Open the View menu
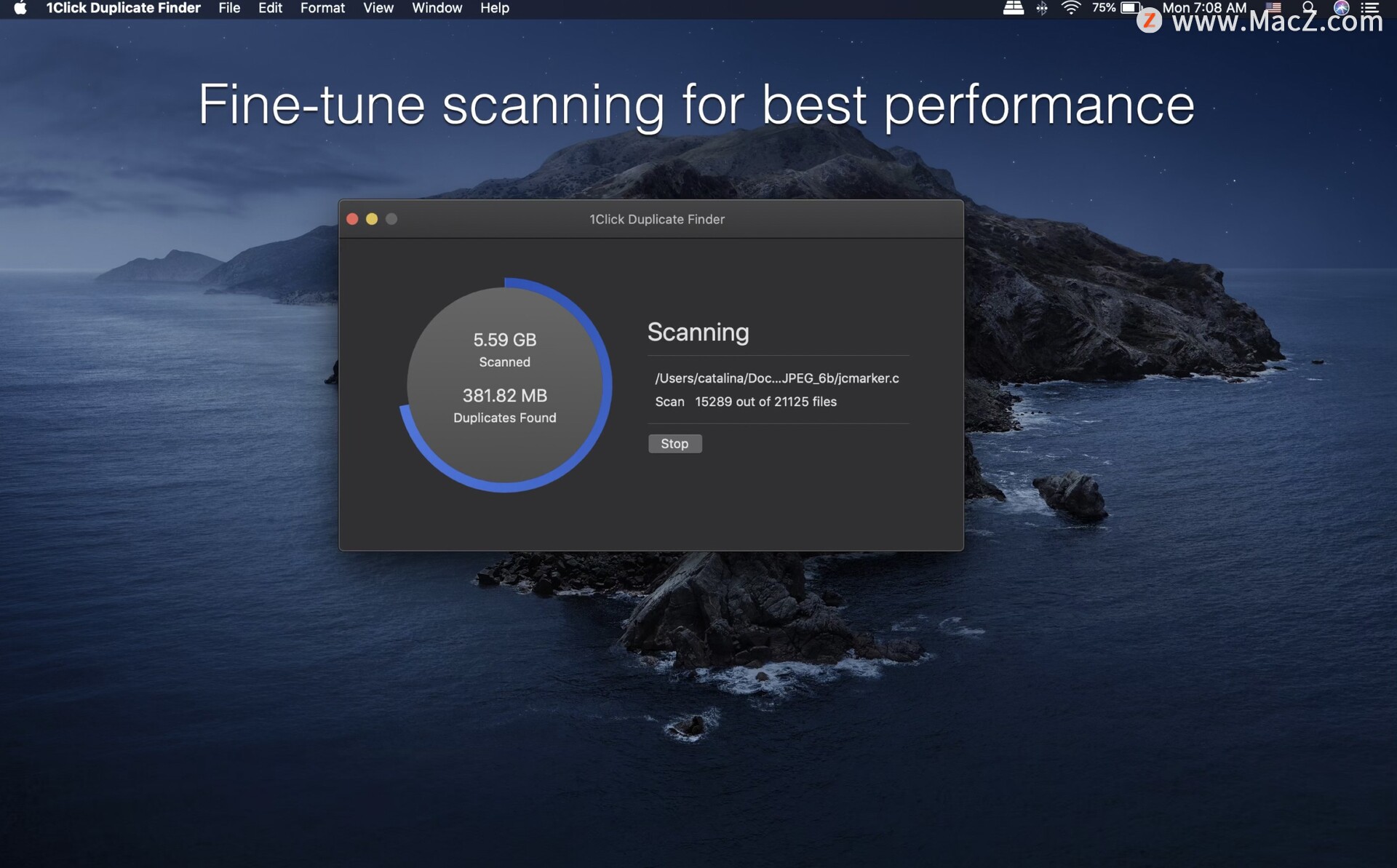This screenshot has height=868, width=1397. click(378, 8)
